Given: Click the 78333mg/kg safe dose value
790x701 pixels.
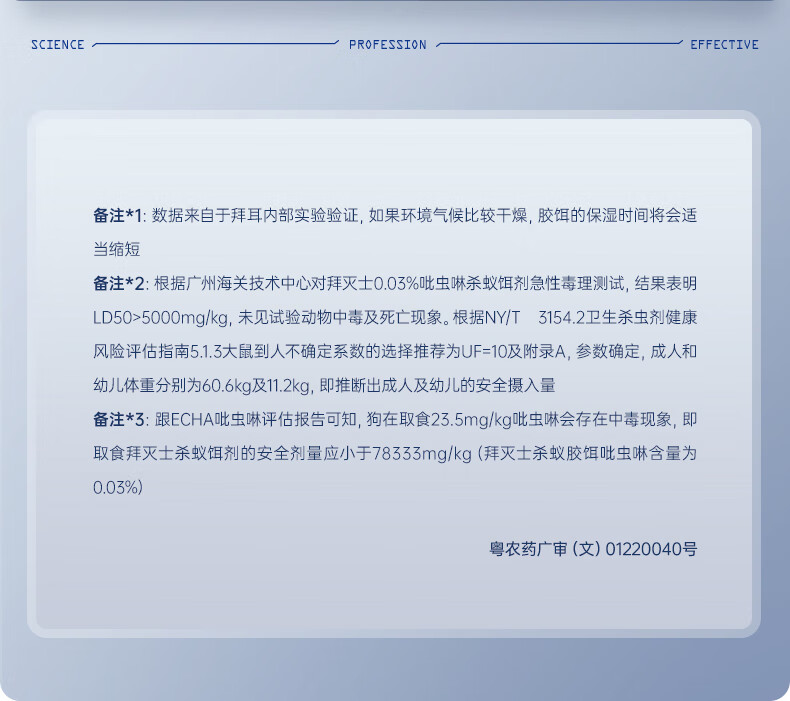Looking at the screenshot, I should click(x=422, y=454).
